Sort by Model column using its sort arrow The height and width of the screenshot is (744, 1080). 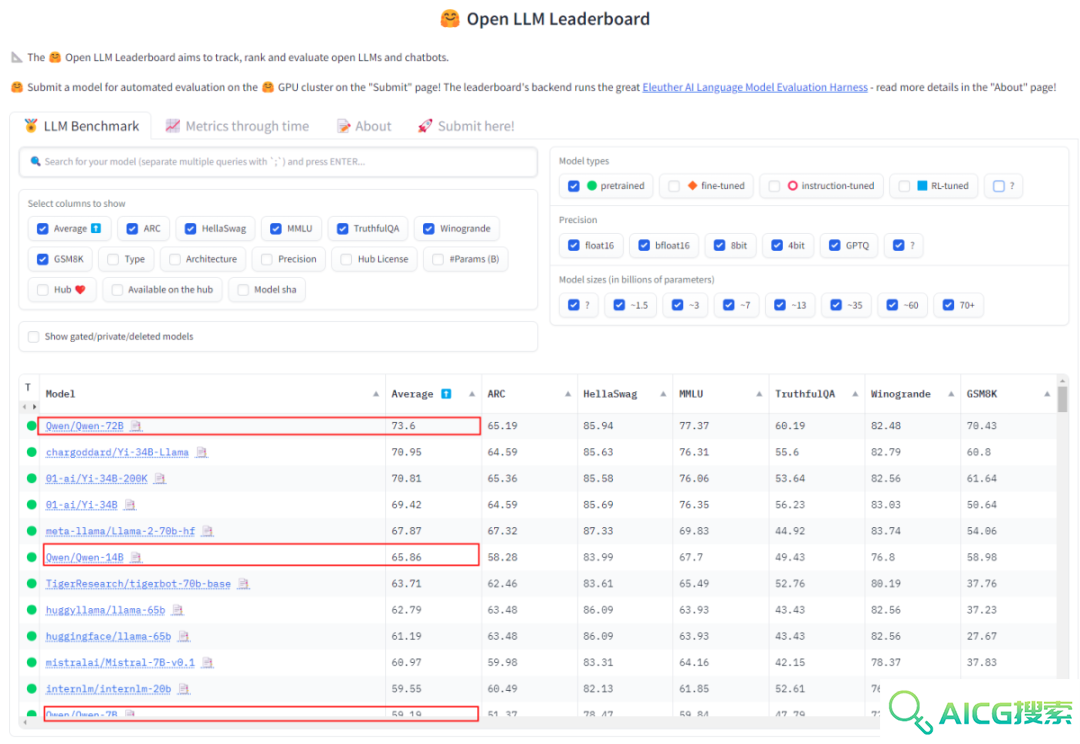(x=376, y=394)
